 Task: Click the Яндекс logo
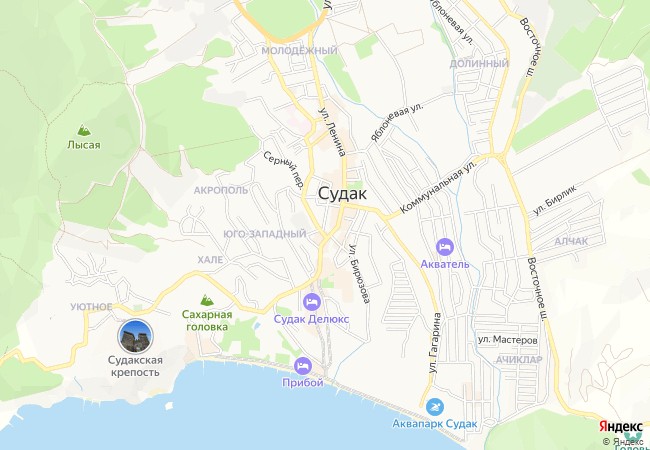[x=621, y=426]
